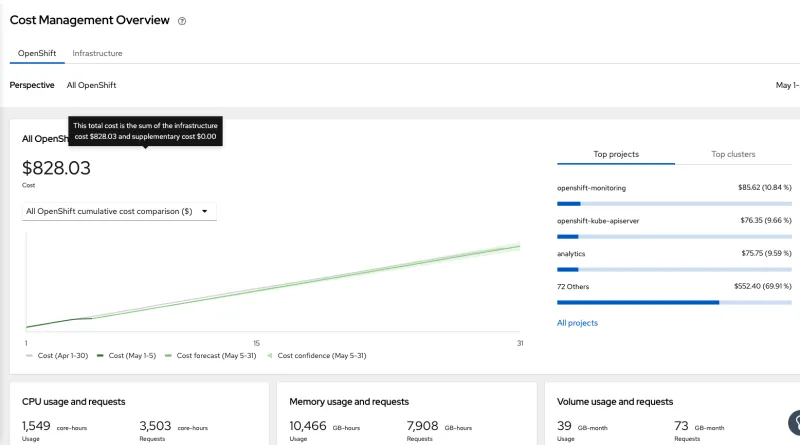Click the Cost (Apr 1-30) legend marker

coord(30,355)
